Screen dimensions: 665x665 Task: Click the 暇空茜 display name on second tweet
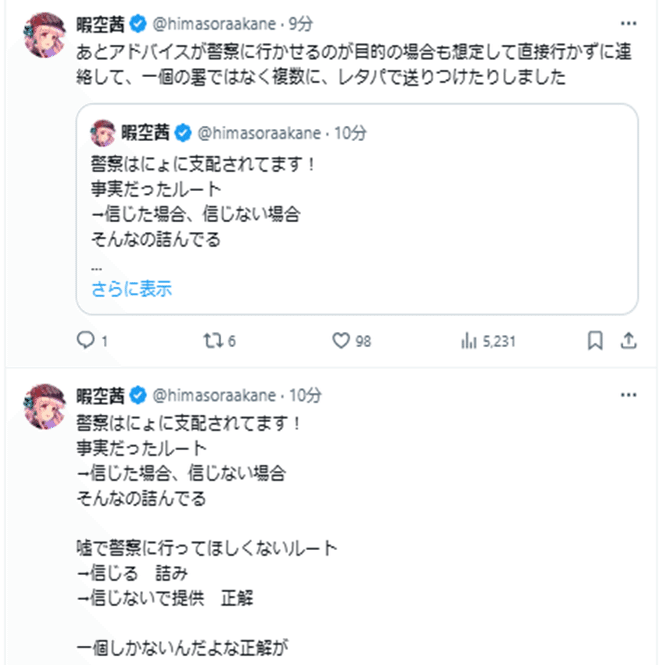tap(99, 393)
